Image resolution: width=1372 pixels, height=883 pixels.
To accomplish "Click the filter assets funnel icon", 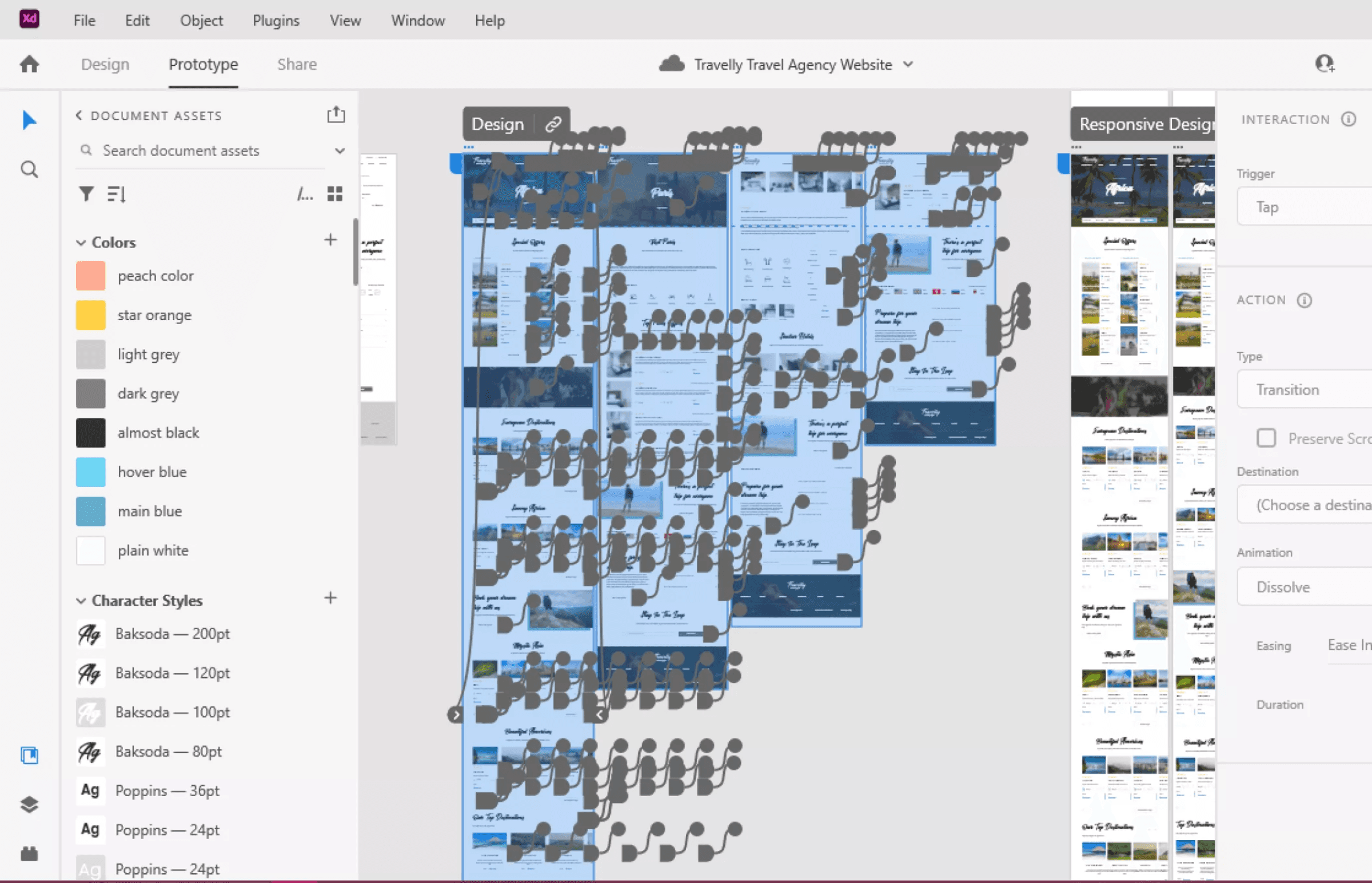I will coord(86,194).
